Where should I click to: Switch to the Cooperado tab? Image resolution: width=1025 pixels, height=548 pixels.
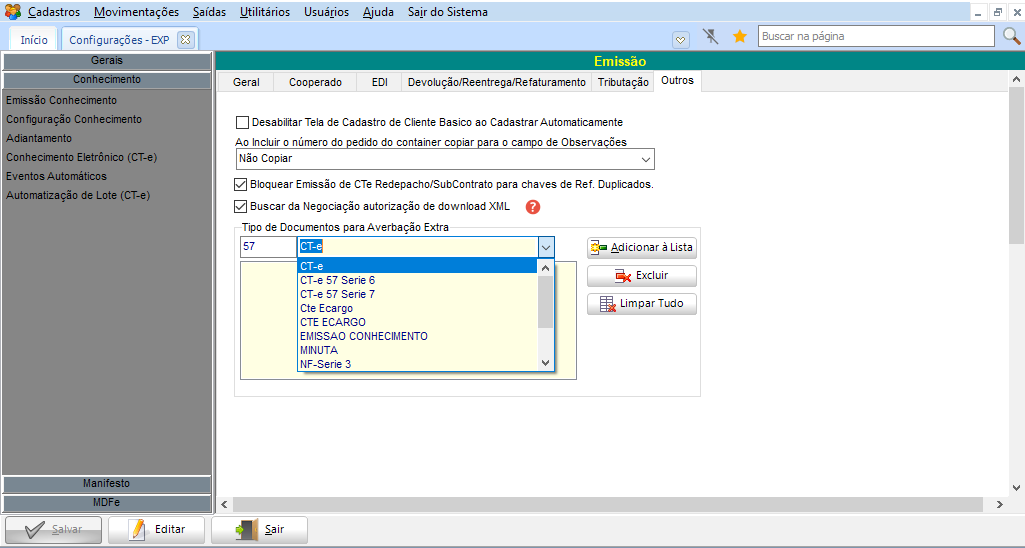click(315, 82)
